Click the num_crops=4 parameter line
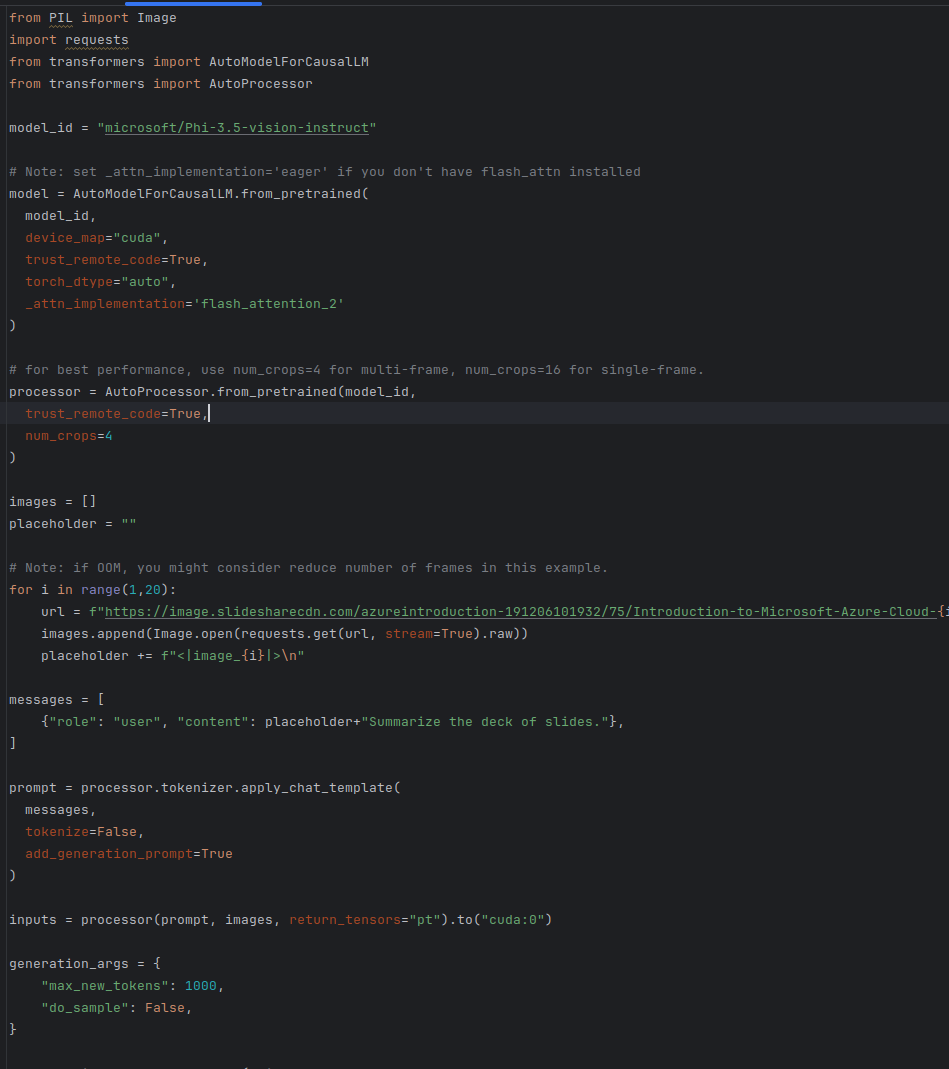 [69, 436]
